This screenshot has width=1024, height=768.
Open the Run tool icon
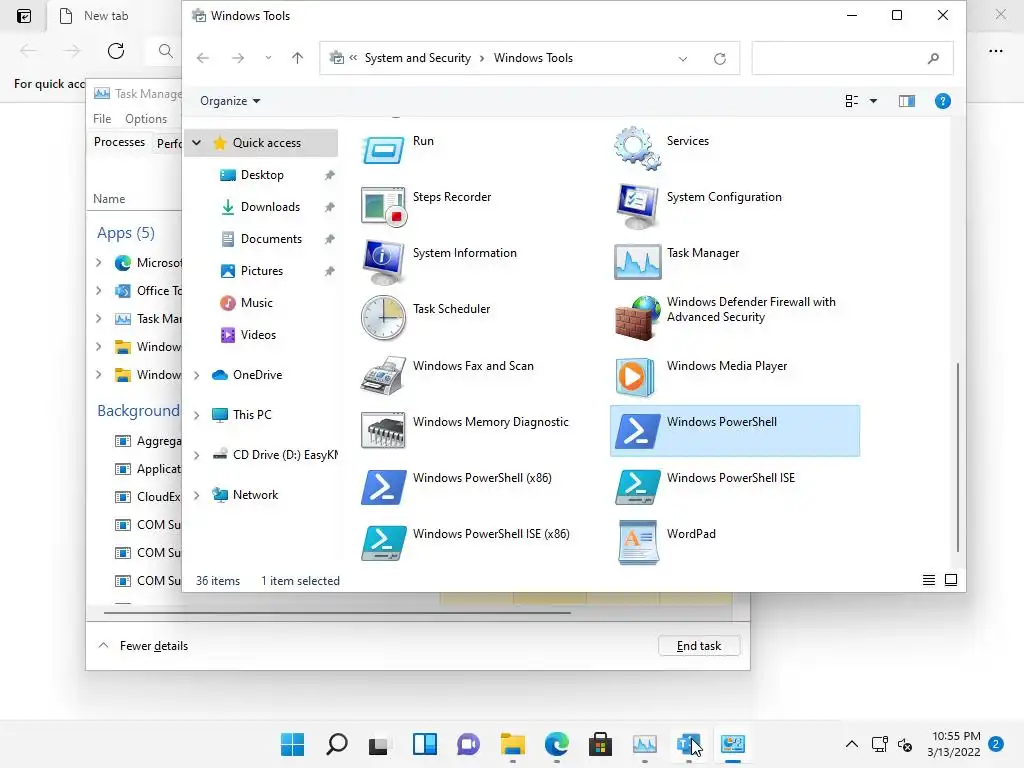pyautogui.click(x=383, y=150)
